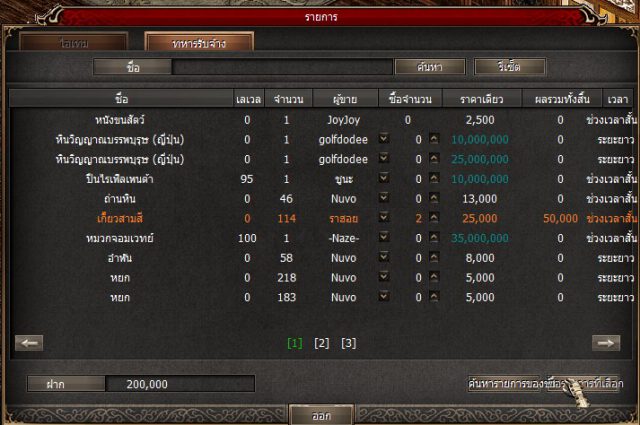The width and height of the screenshot is (640, 425).
Task: Click the ค้นหา search button
Action: pos(430,67)
